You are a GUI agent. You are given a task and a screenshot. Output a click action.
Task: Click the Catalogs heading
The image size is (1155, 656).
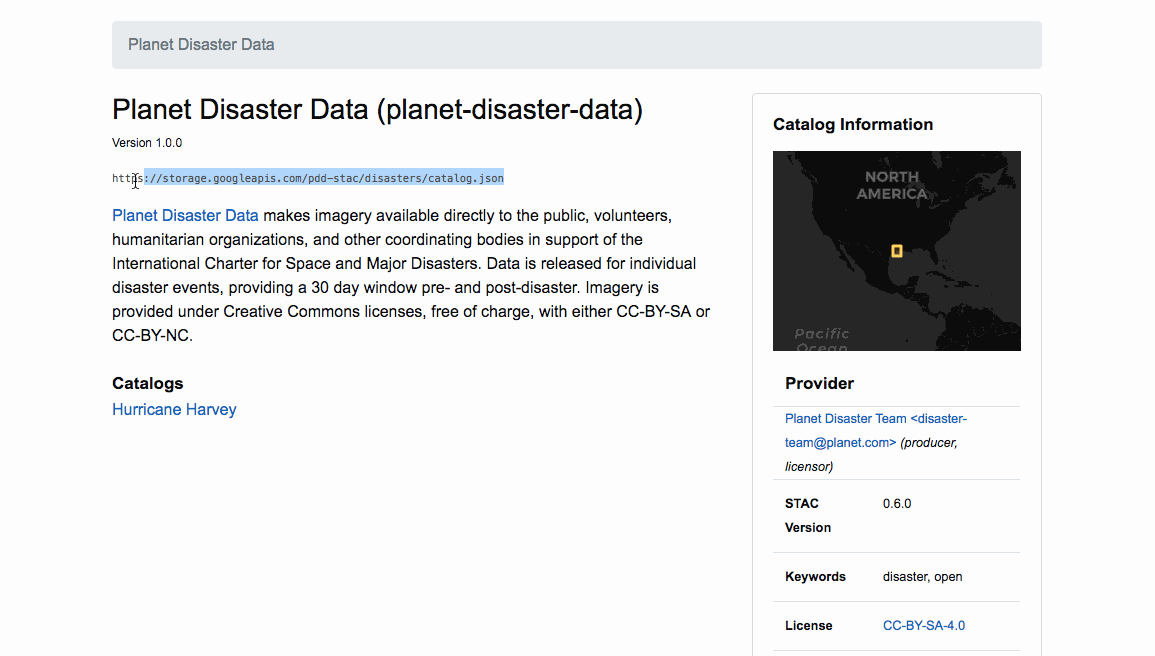pos(147,384)
